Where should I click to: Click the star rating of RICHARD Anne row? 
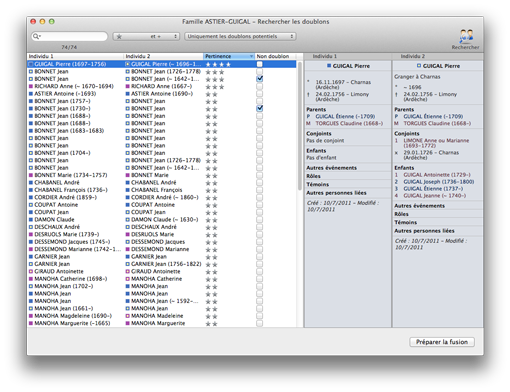coord(215,87)
